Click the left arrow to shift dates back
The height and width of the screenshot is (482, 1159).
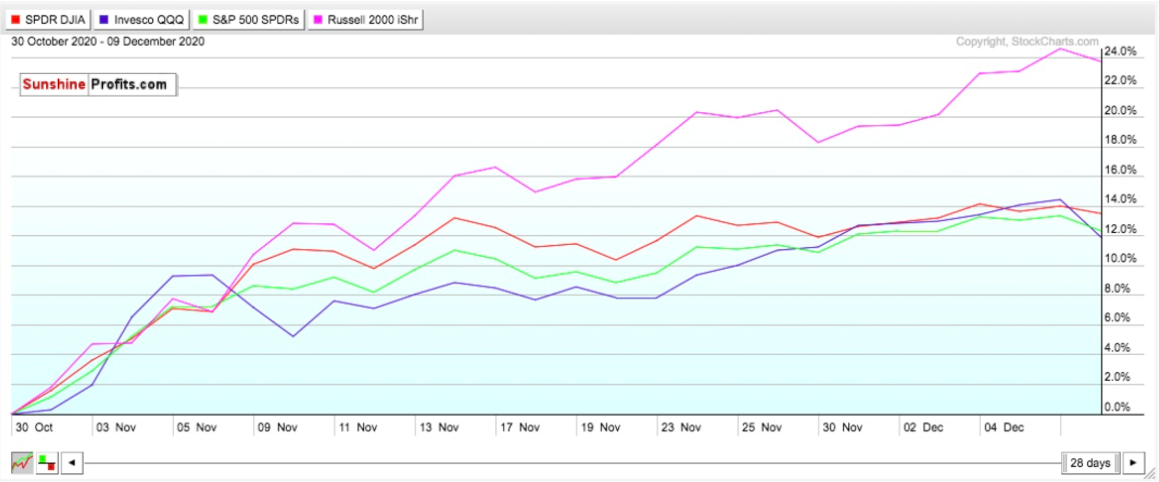click(x=72, y=464)
